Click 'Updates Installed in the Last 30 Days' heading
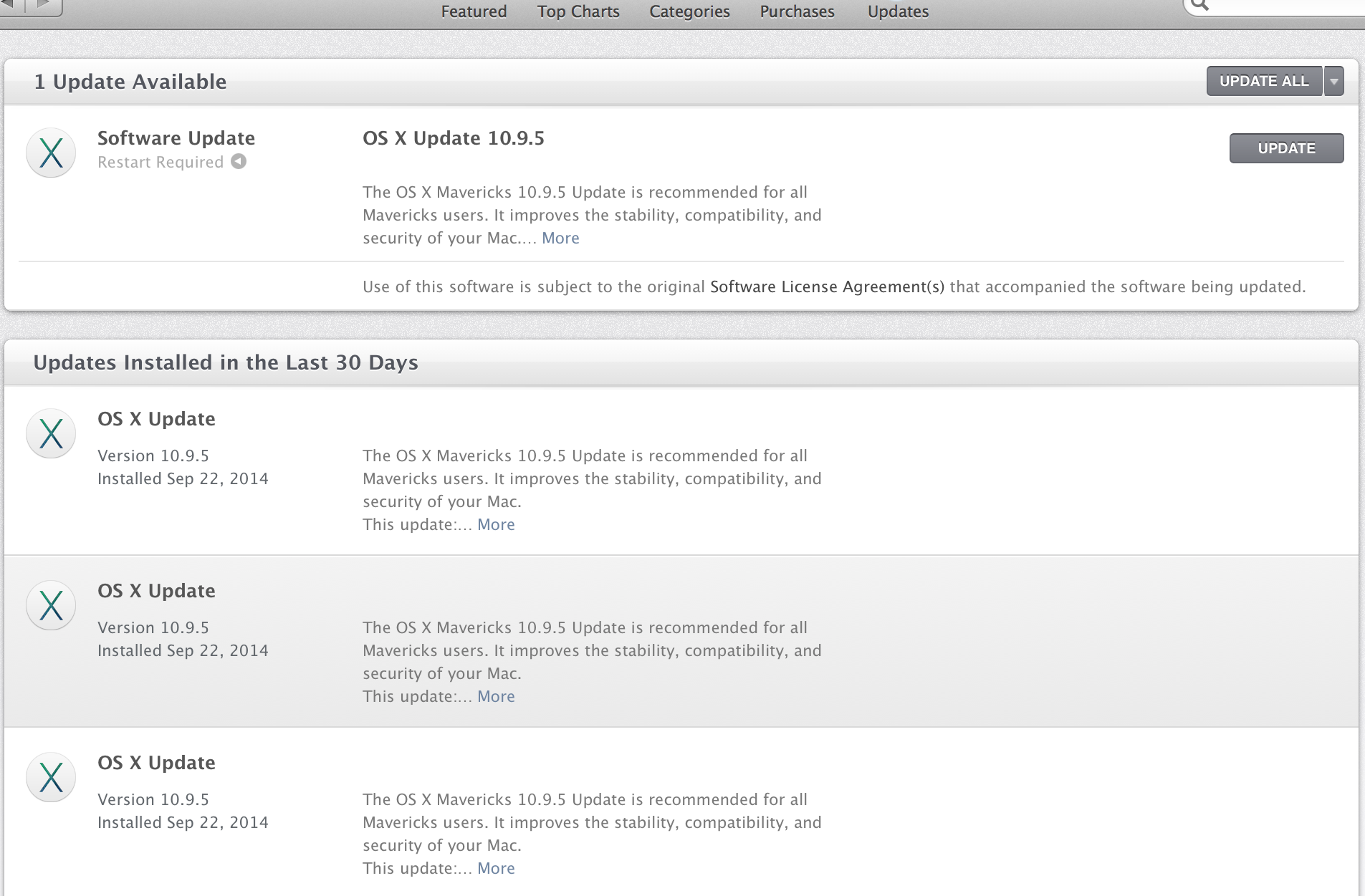This screenshot has height=896, width=1365. point(226,362)
